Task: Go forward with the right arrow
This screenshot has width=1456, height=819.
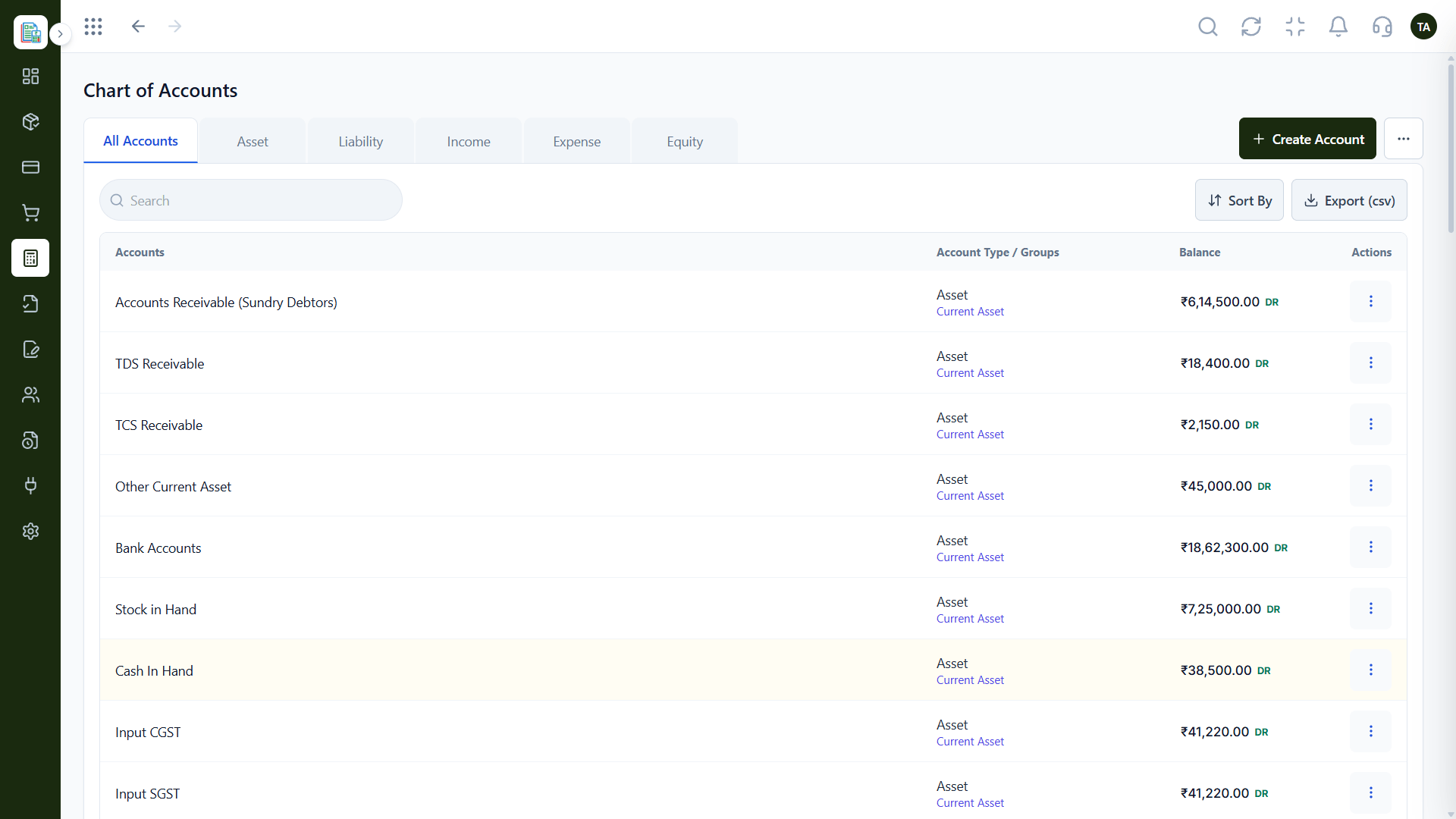Action: tap(175, 27)
